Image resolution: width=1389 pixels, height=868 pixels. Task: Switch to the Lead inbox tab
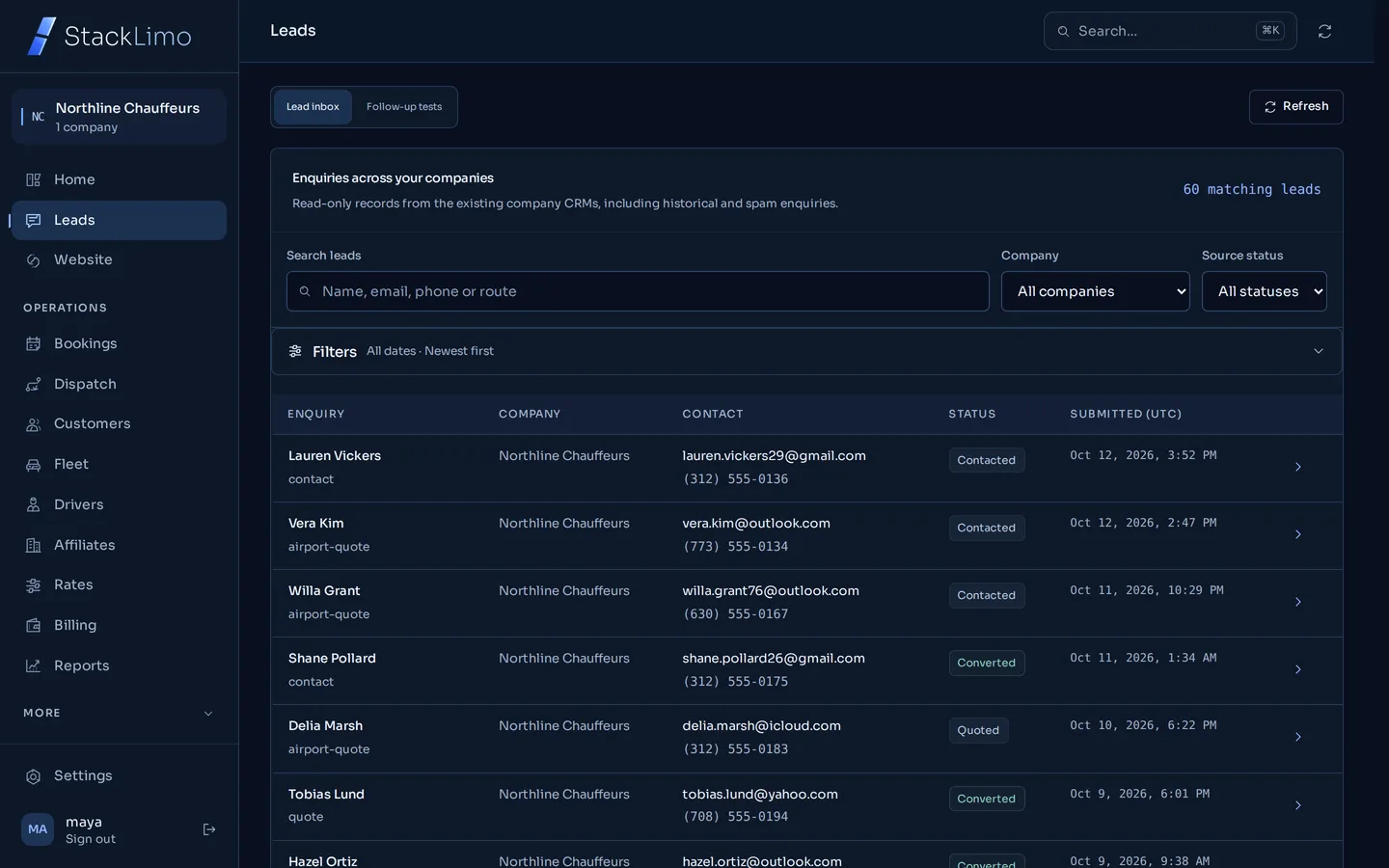coord(313,107)
